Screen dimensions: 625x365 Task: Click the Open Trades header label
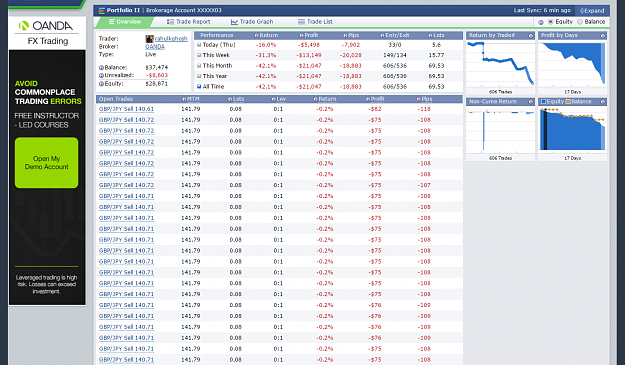tap(116, 99)
